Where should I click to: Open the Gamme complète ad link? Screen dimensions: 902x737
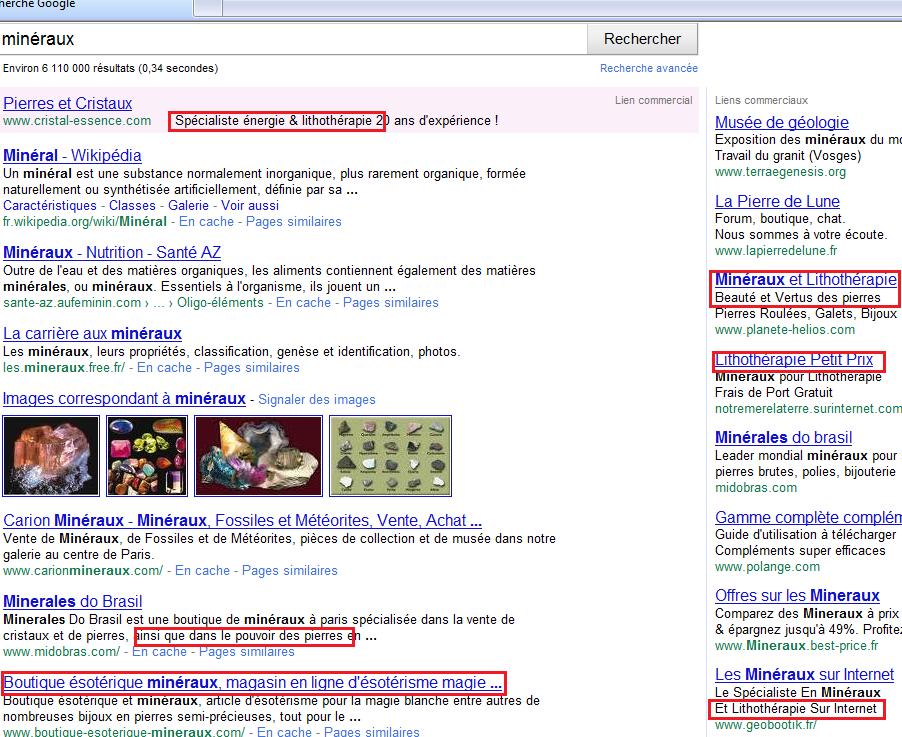808,518
